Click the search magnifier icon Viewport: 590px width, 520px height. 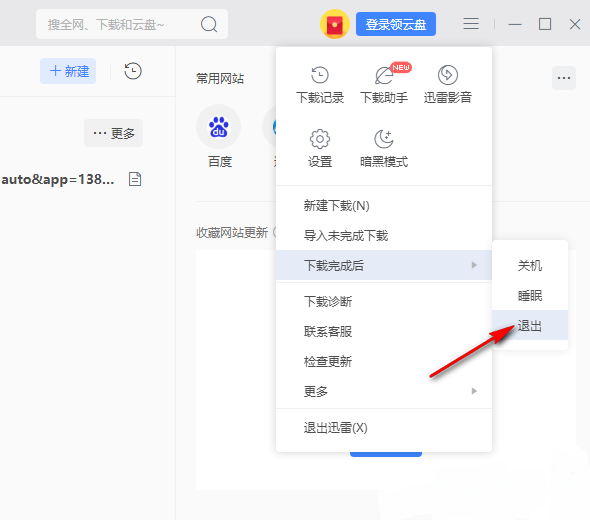(209, 24)
